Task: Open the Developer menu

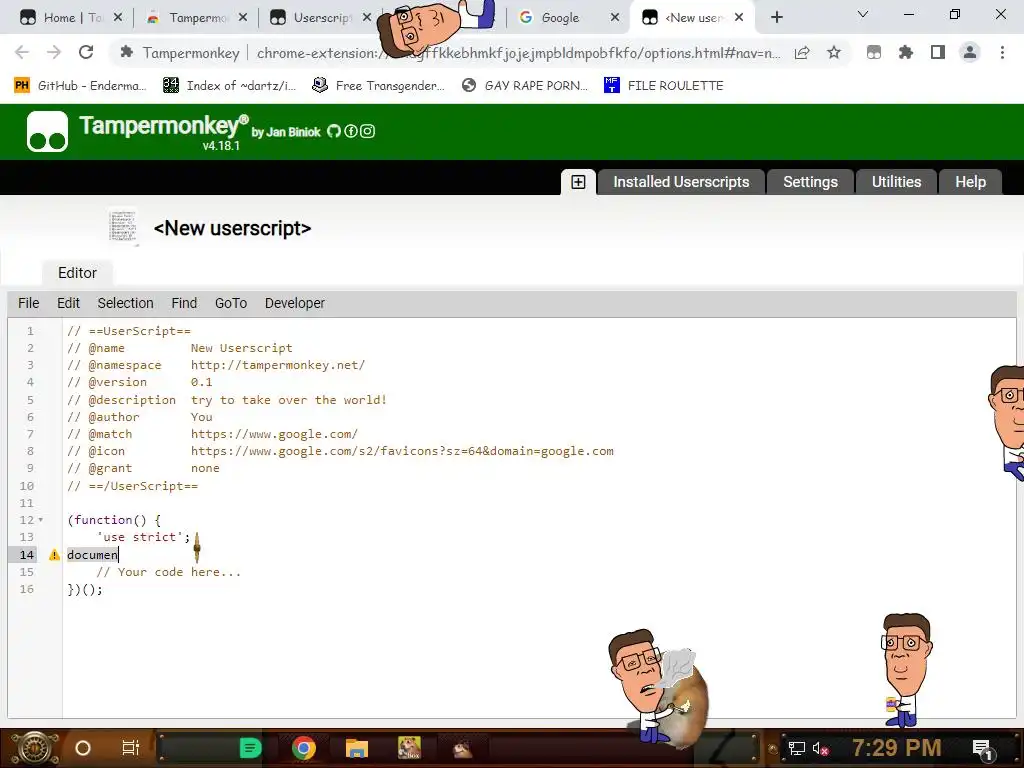Action: click(x=295, y=303)
